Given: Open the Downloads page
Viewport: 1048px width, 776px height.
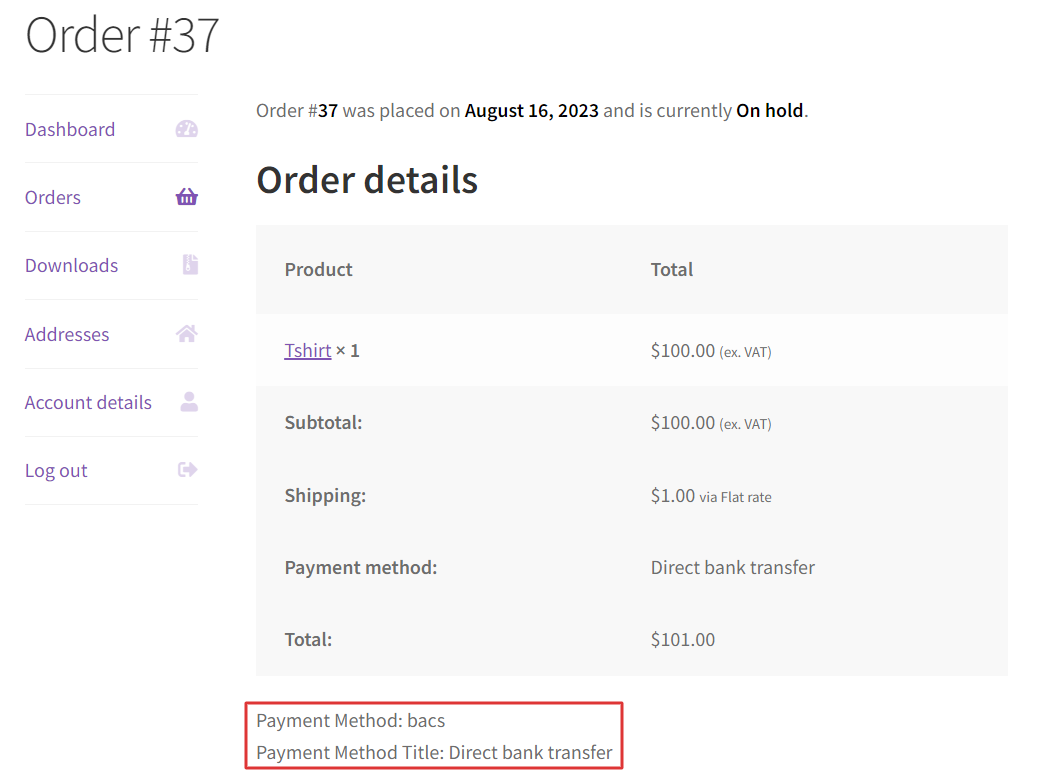Looking at the screenshot, I should coord(71,265).
